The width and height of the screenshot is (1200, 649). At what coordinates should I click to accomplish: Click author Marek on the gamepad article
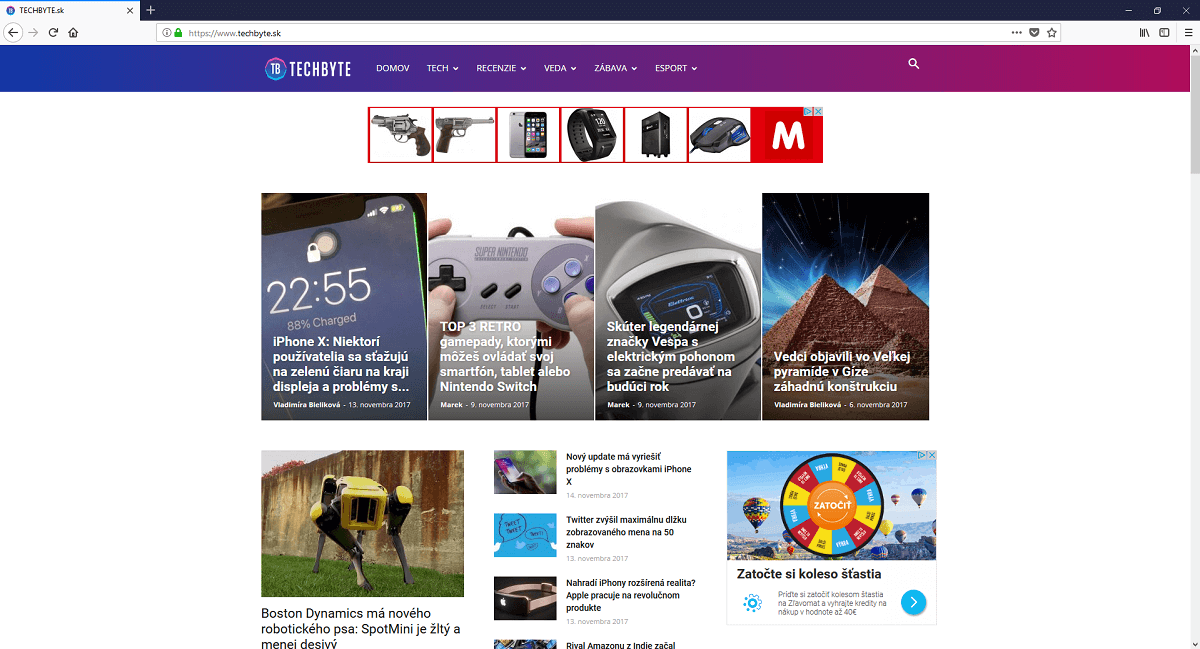(x=452, y=405)
